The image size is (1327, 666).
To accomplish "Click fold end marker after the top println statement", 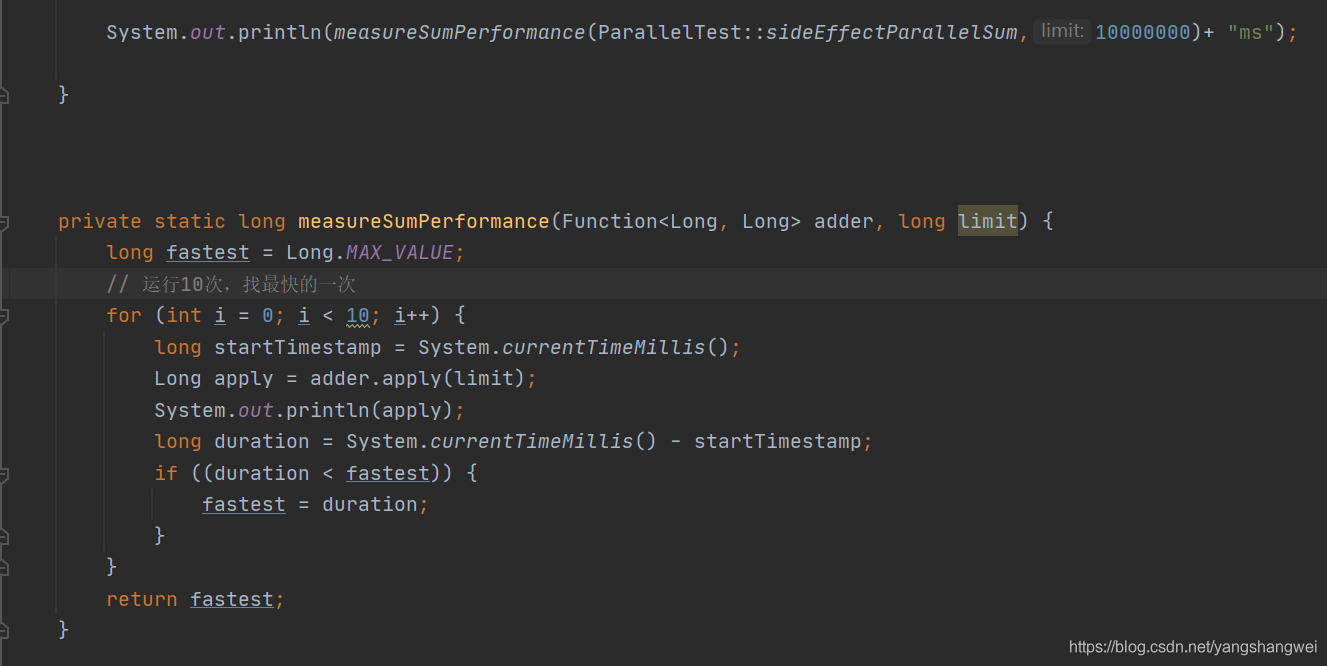I will coord(4,95).
